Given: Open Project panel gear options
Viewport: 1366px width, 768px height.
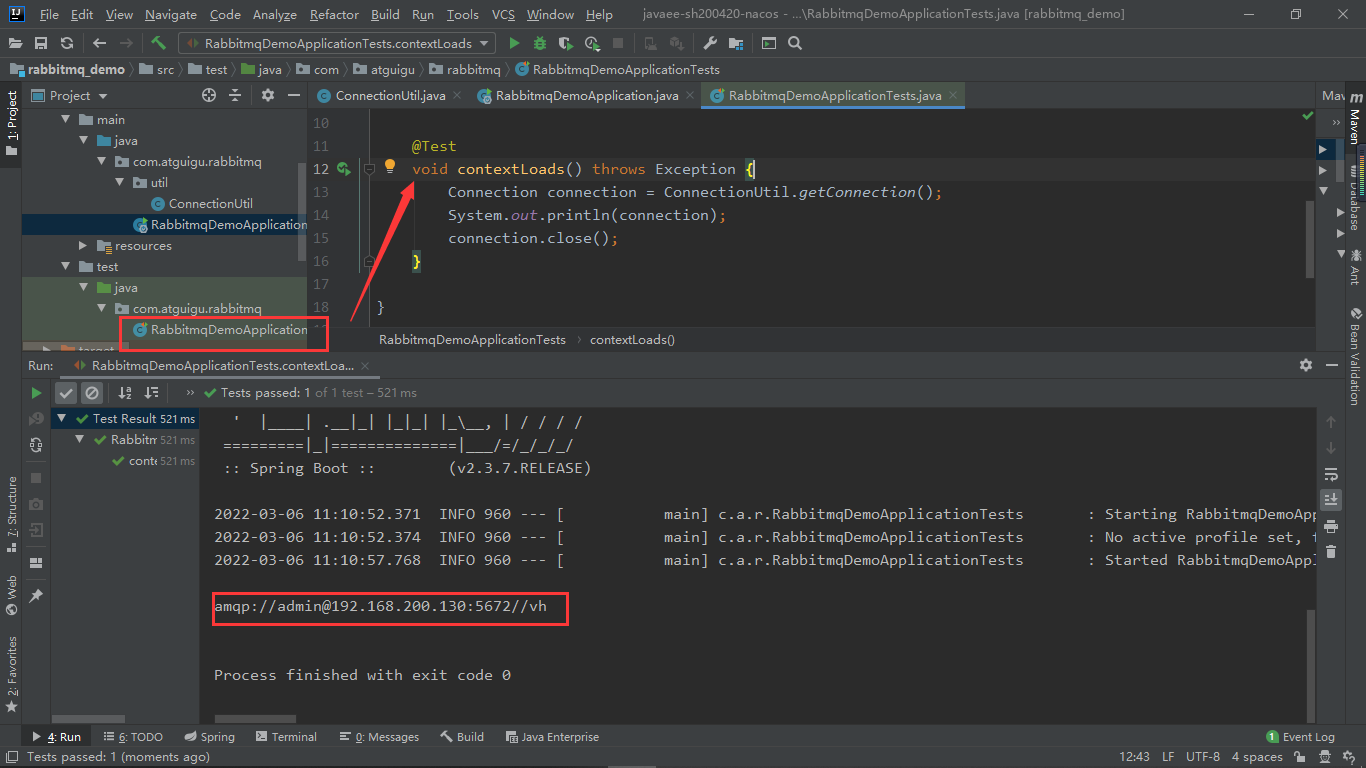Looking at the screenshot, I should pyautogui.click(x=268, y=95).
